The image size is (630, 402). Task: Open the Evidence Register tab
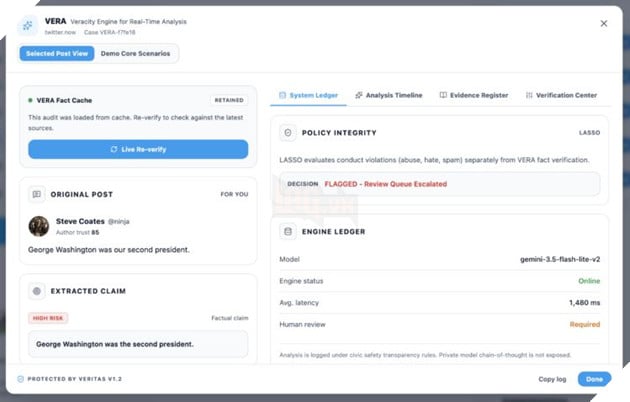pos(474,95)
